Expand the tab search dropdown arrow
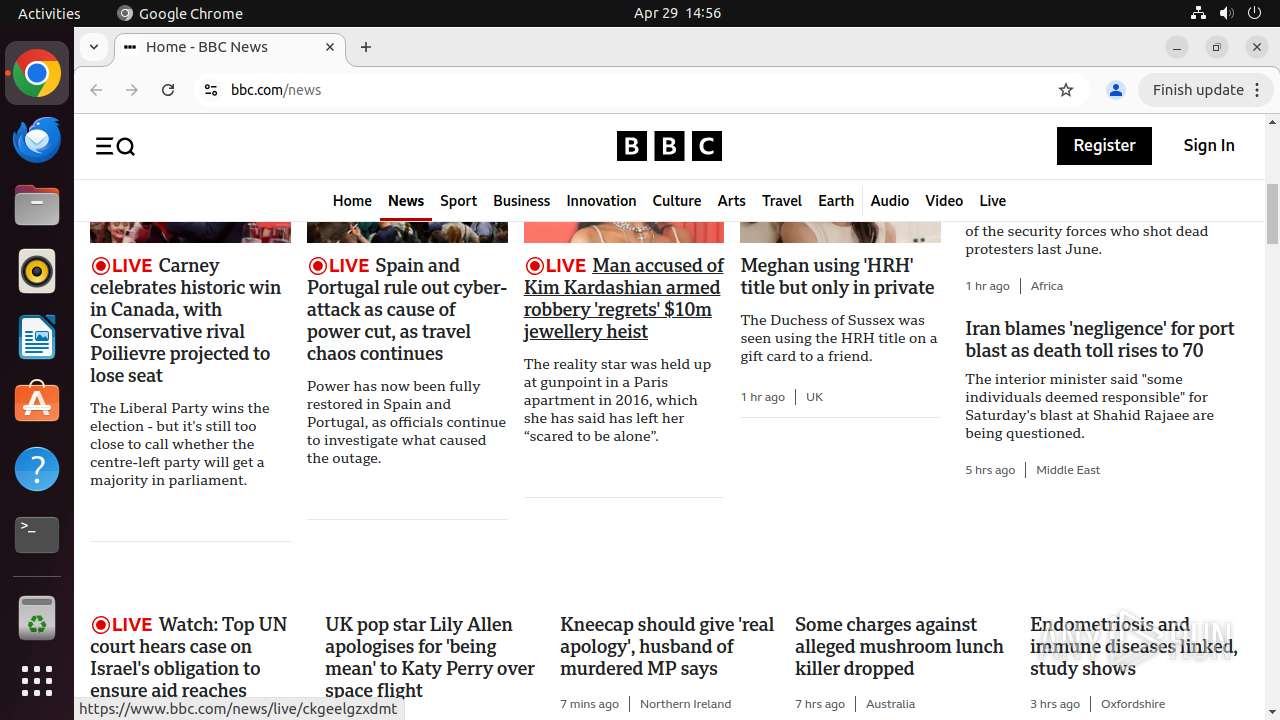Screen dimensions: 1280x720 coord(93,47)
